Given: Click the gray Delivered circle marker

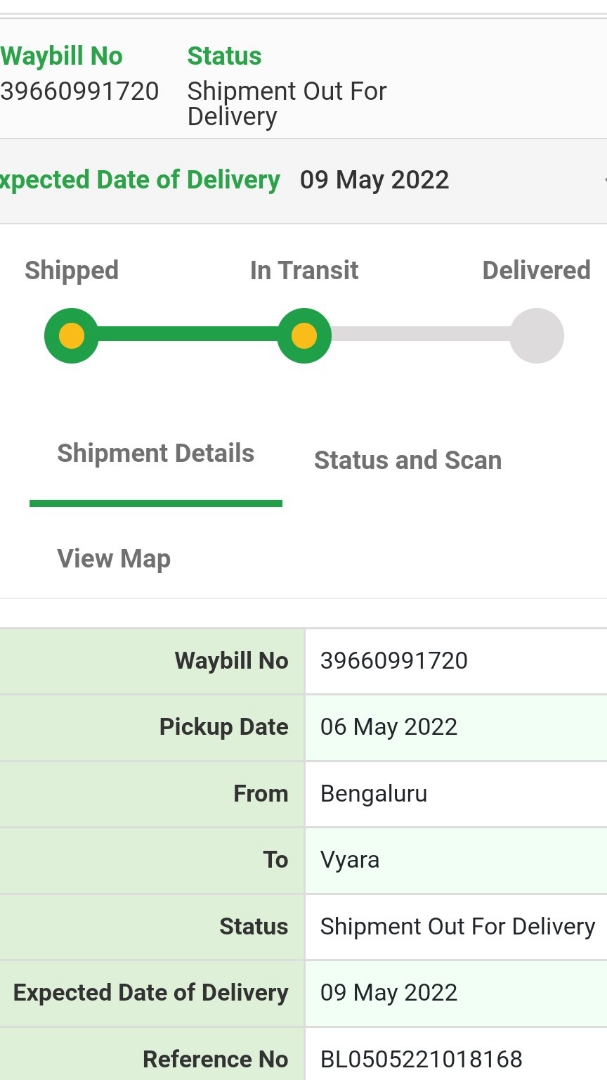Looking at the screenshot, I should [537, 336].
